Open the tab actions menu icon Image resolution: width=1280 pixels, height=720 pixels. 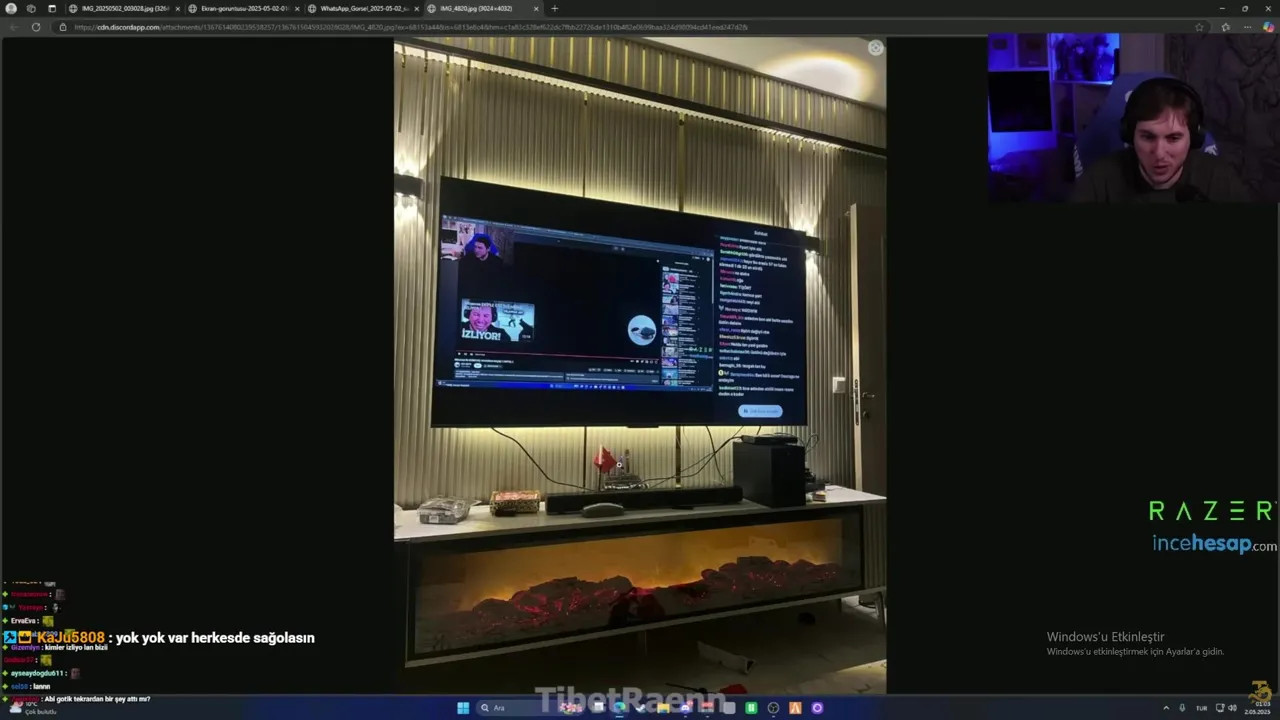tap(52, 8)
